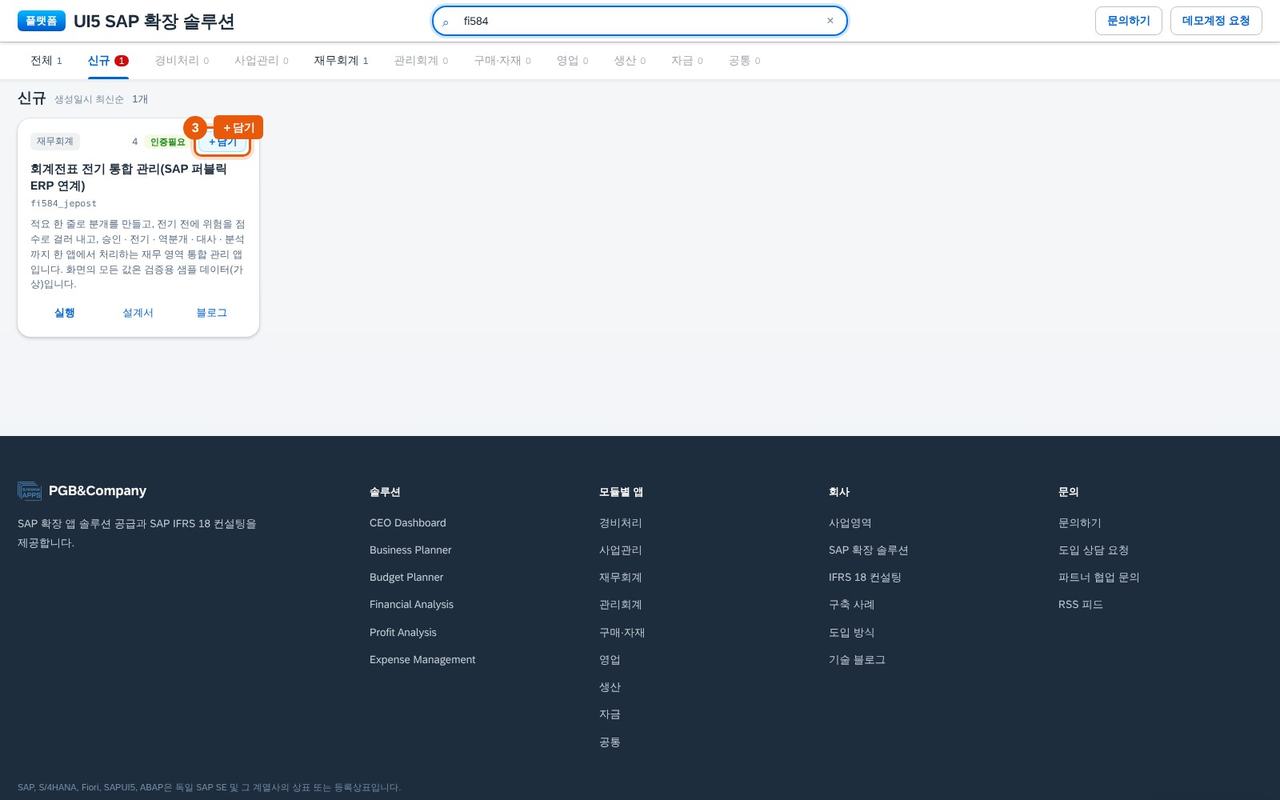Open 블로그 link on the fi584_jepost card
1280x800 pixels.
pyautogui.click(x=212, y=313)
